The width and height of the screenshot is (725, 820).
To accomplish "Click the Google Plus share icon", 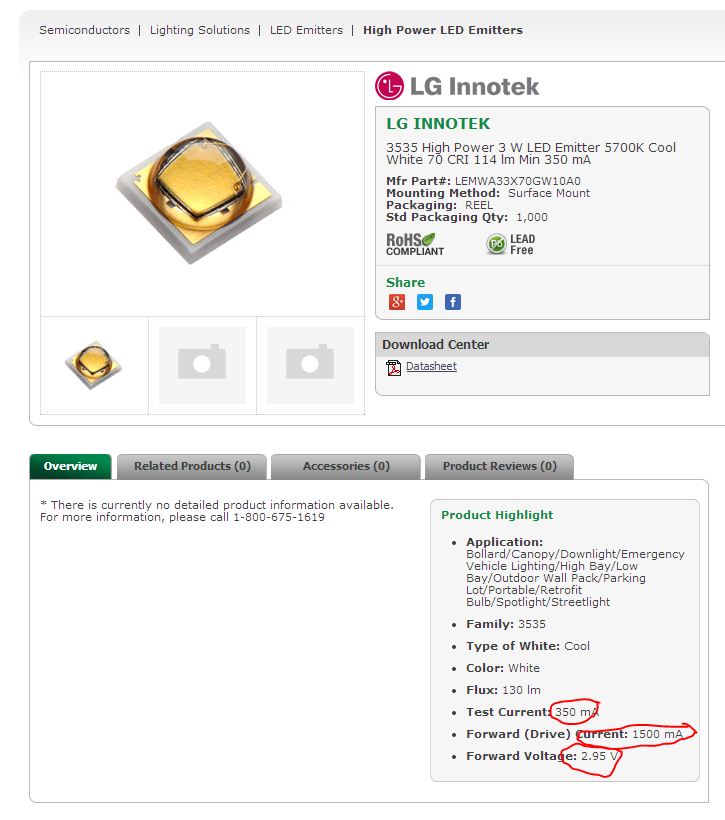I will pos(397,302).
